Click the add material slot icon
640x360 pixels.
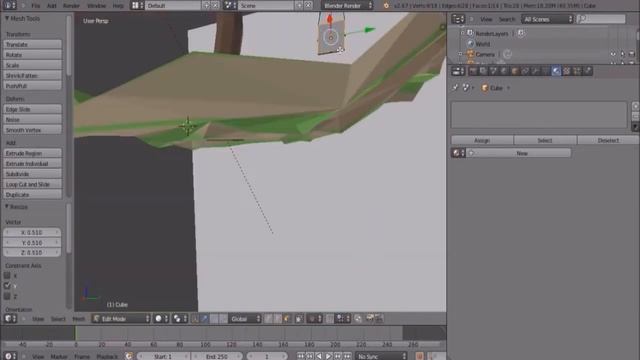636,106
